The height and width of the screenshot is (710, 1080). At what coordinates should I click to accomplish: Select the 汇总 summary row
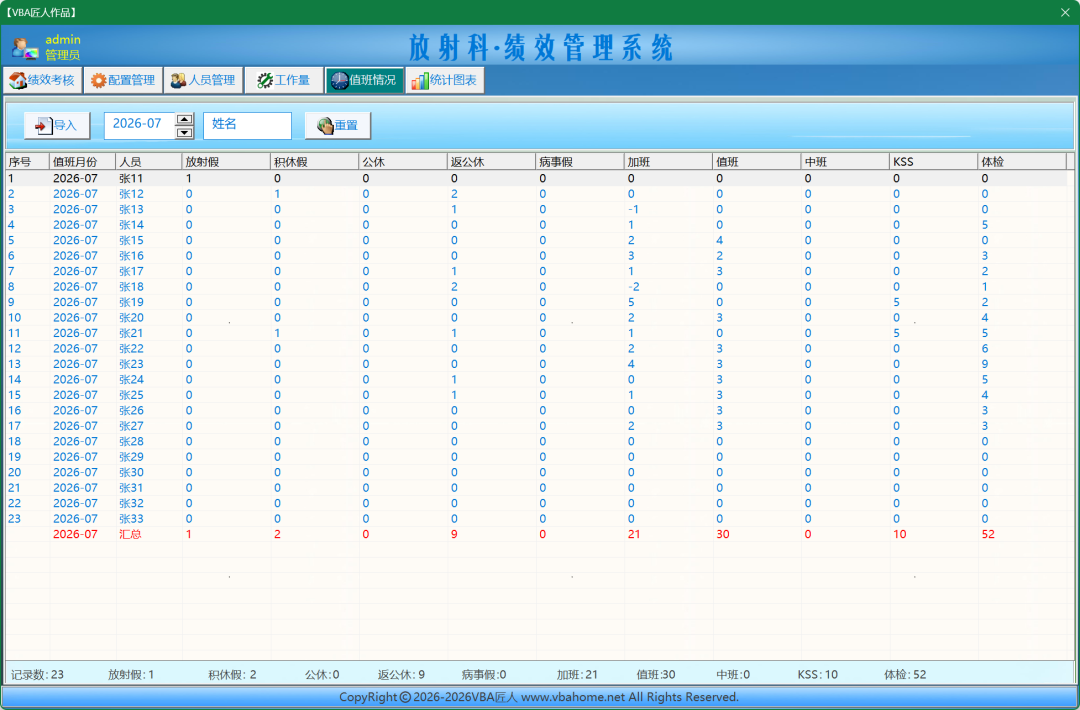click(537, 534)
